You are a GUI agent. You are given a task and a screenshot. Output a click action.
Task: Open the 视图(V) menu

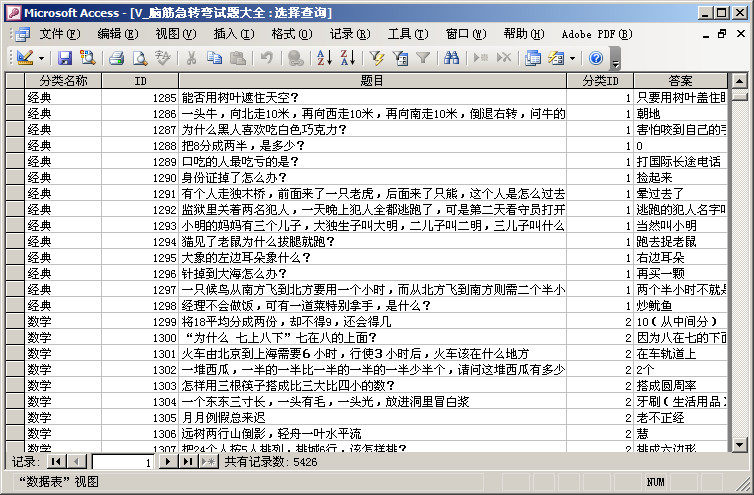(x=176, y=34)
